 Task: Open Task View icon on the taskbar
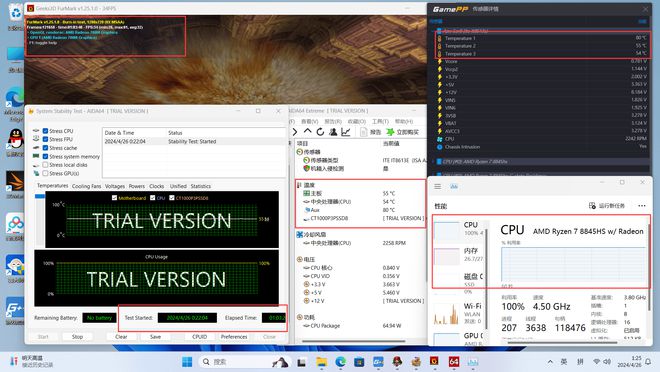click(x=302, y=362)
